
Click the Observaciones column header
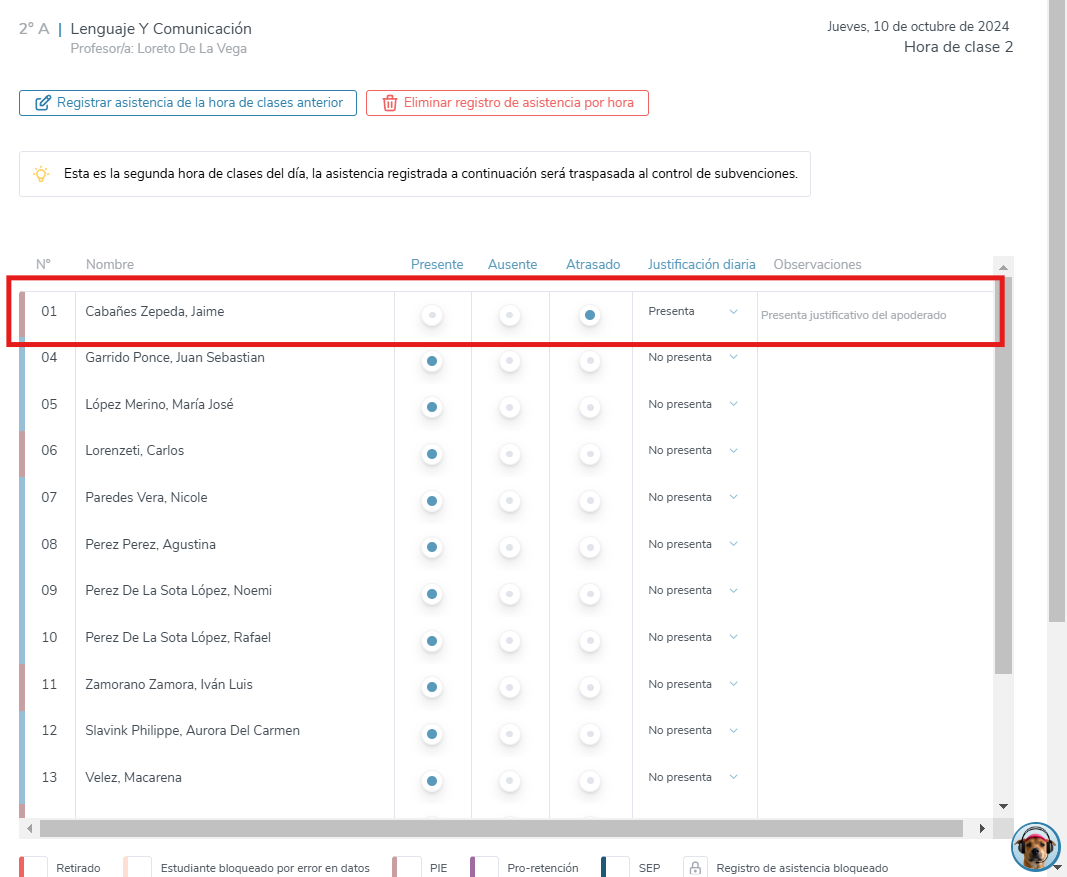tap(817, 265)
